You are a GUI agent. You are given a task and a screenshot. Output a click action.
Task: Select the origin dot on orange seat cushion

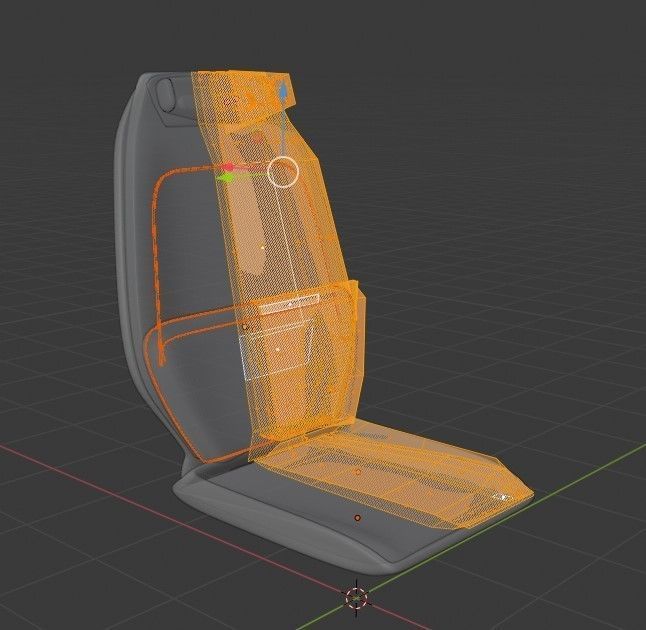[358, 471]
